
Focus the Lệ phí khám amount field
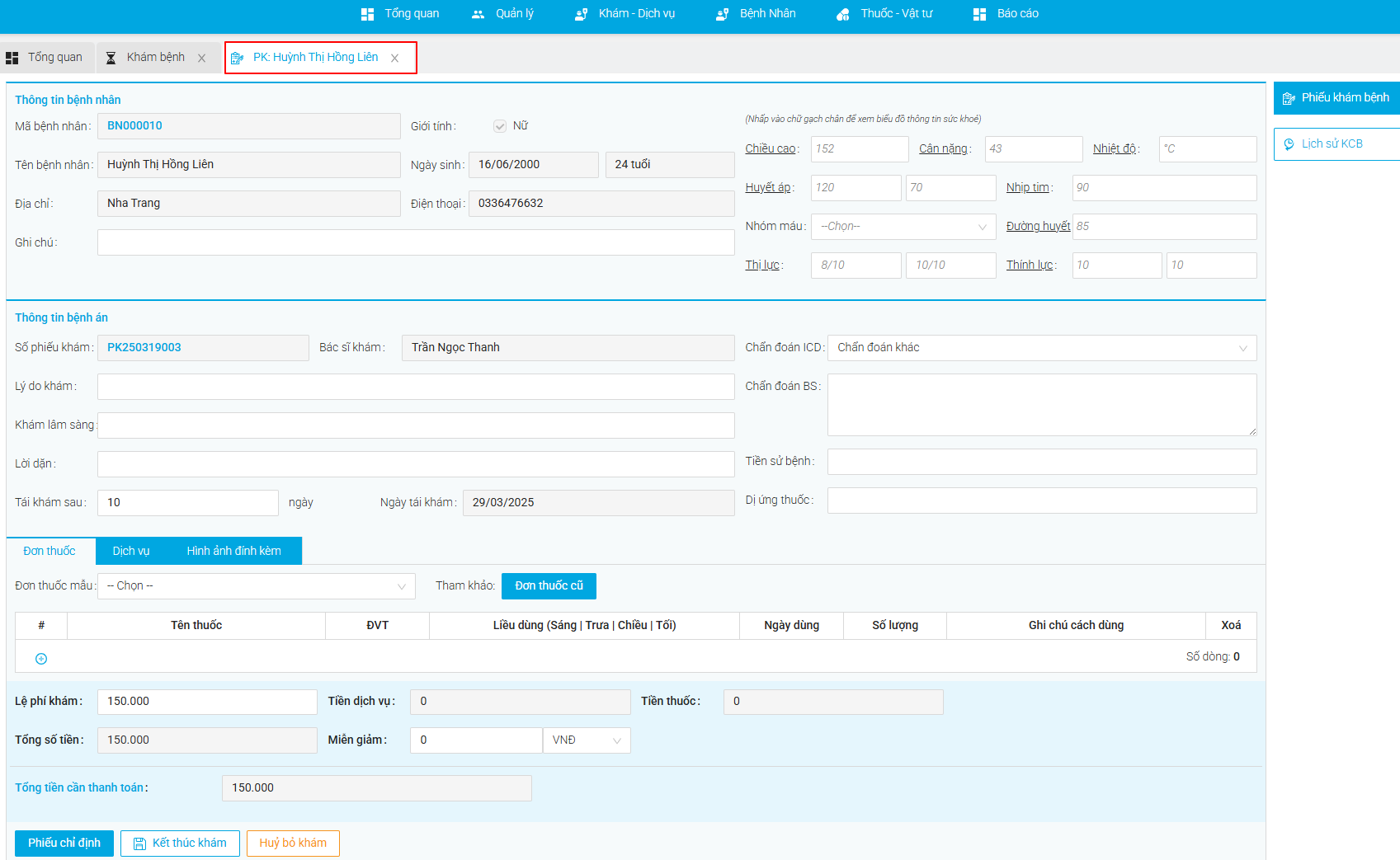207,702
